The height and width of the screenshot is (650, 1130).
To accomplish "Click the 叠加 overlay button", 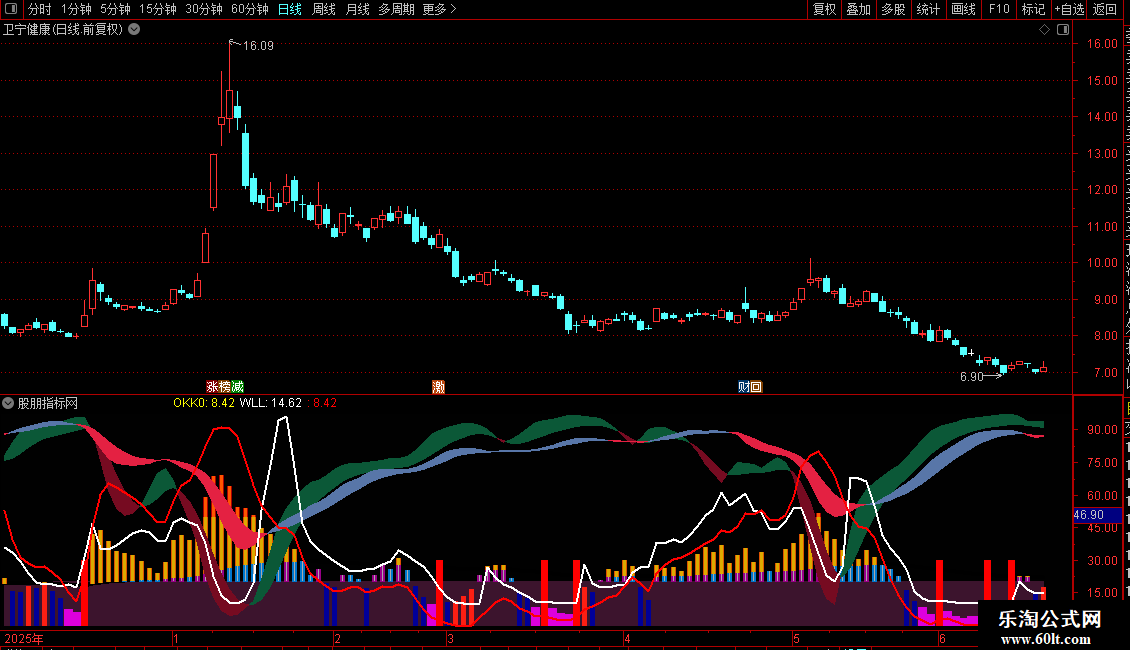I will point(859,9).
